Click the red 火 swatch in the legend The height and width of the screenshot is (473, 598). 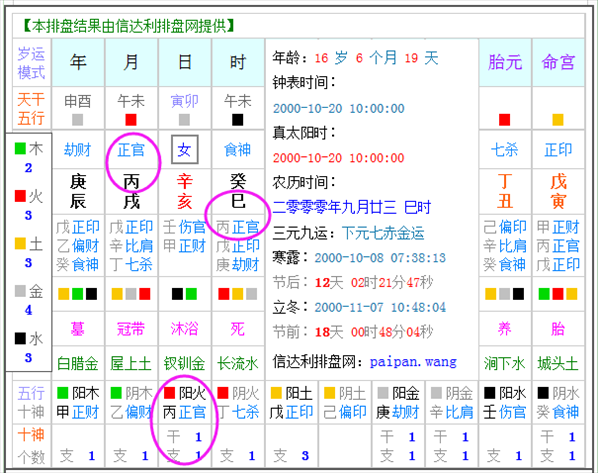pos(20,196)
